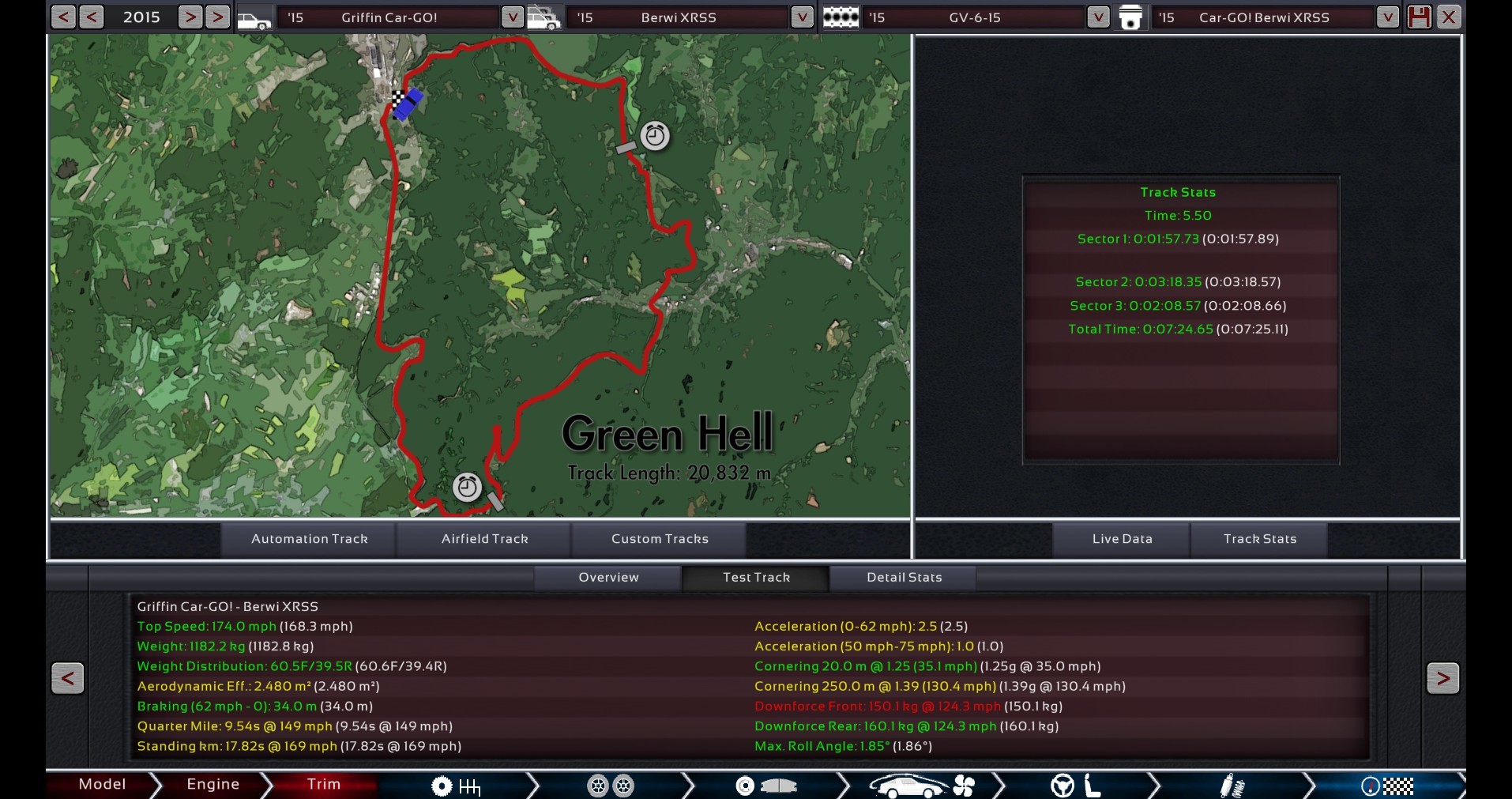Screen dimensions: 1512x799
Task: Open the interior and steering section
Action: click(x=1075, y=786)
